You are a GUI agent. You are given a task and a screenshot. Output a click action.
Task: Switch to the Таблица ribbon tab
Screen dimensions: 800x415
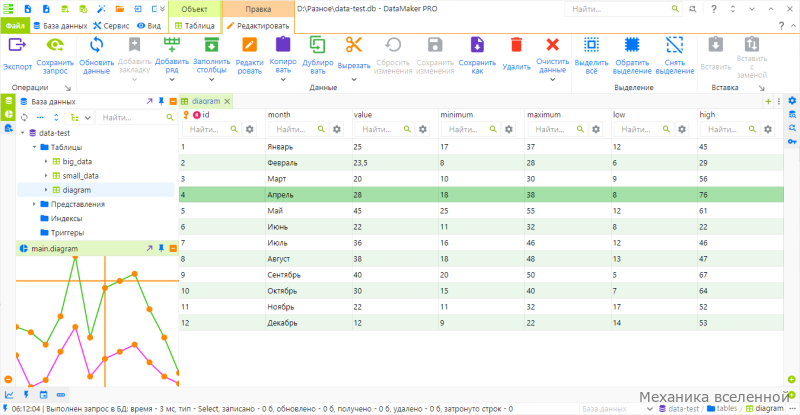coord(194,26)
